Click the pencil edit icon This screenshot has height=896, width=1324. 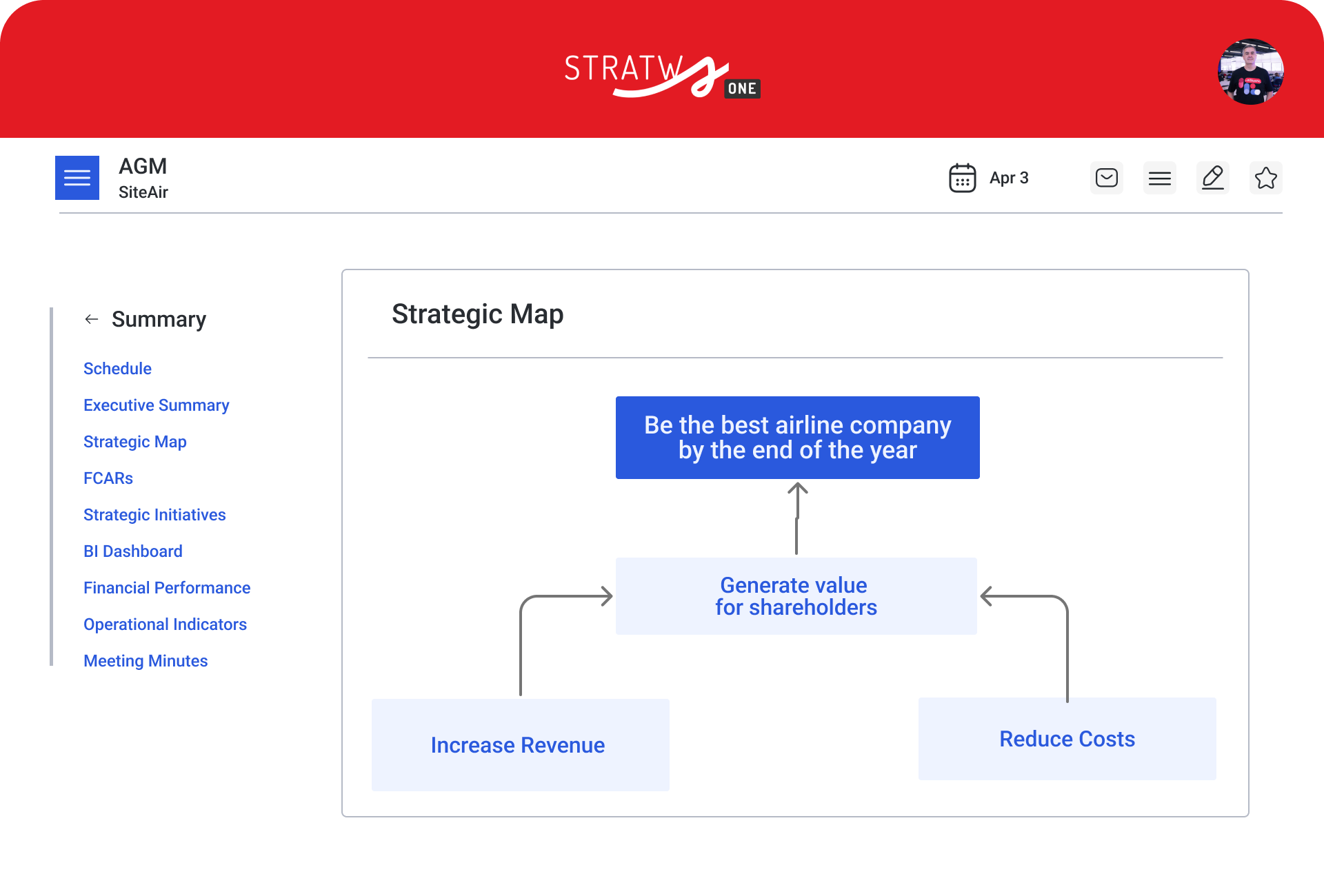coord(1212,178)
